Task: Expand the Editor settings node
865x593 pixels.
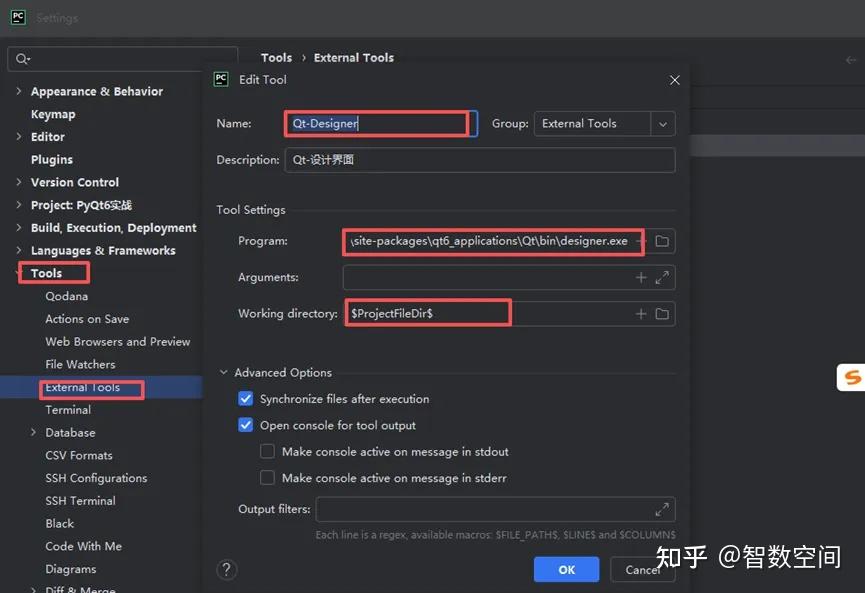Action: pyautogui.click(x=19, y=136)
